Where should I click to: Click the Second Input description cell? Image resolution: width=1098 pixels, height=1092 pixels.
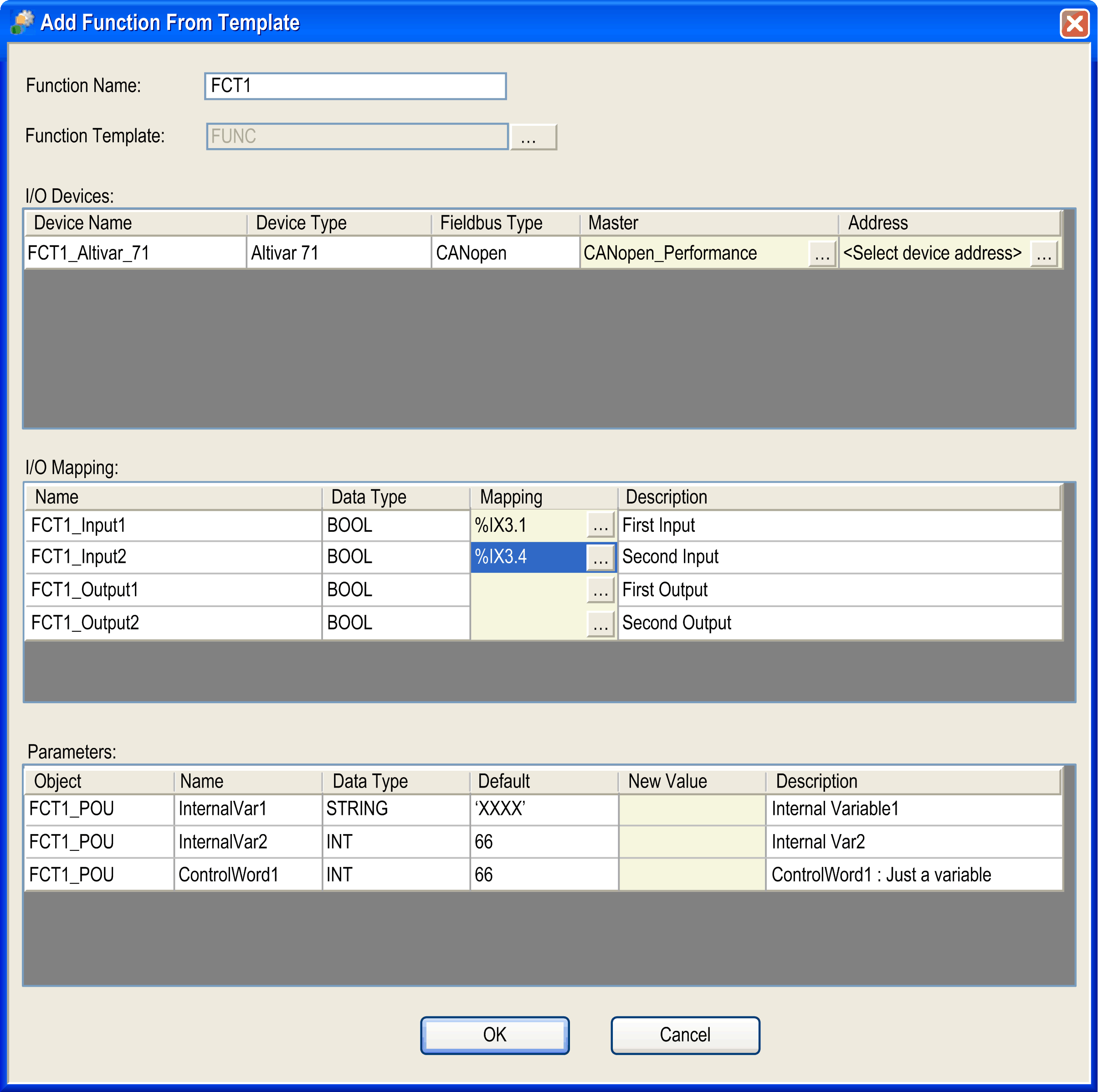(840, 557)
